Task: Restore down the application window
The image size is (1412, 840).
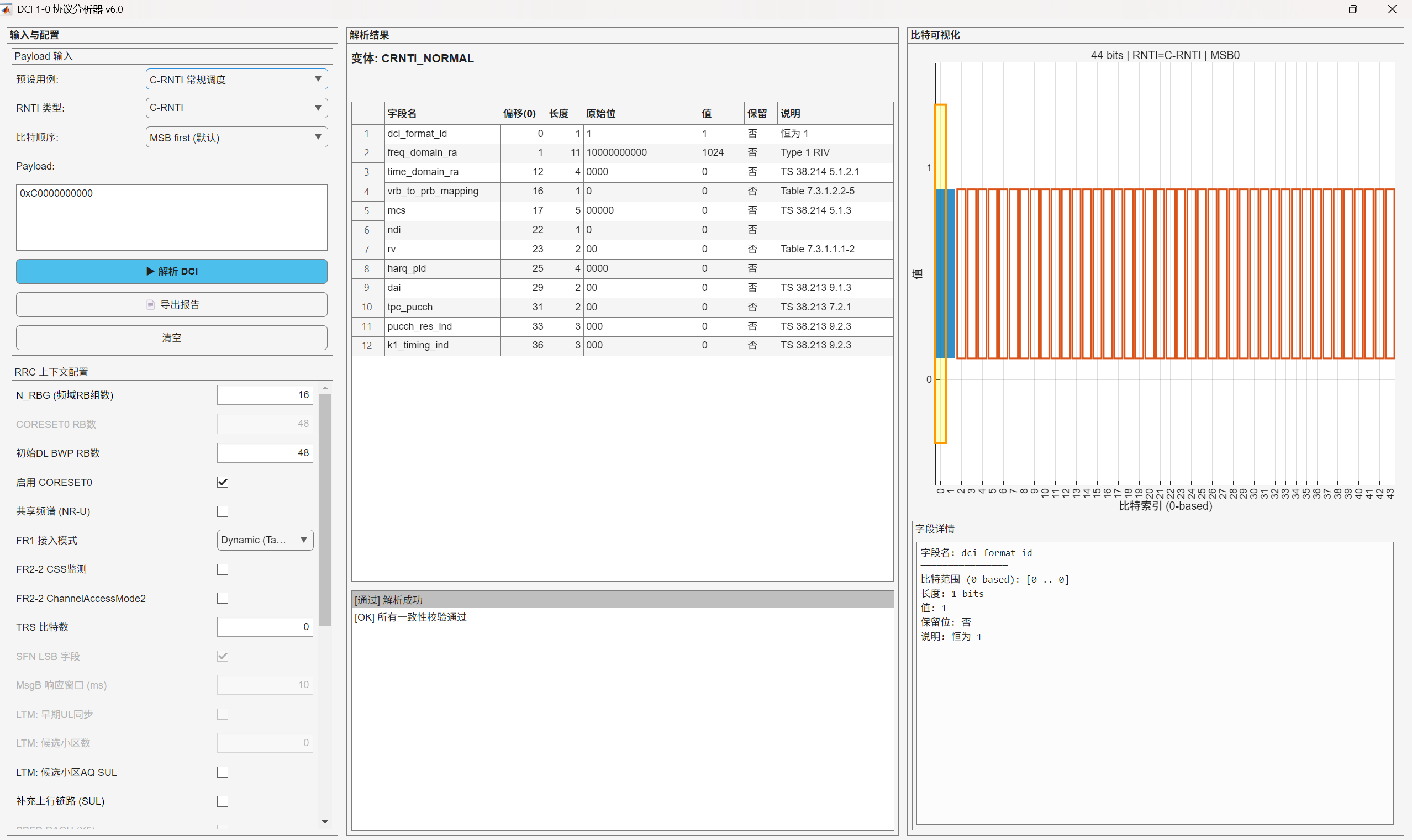Action: [1352, 9]
